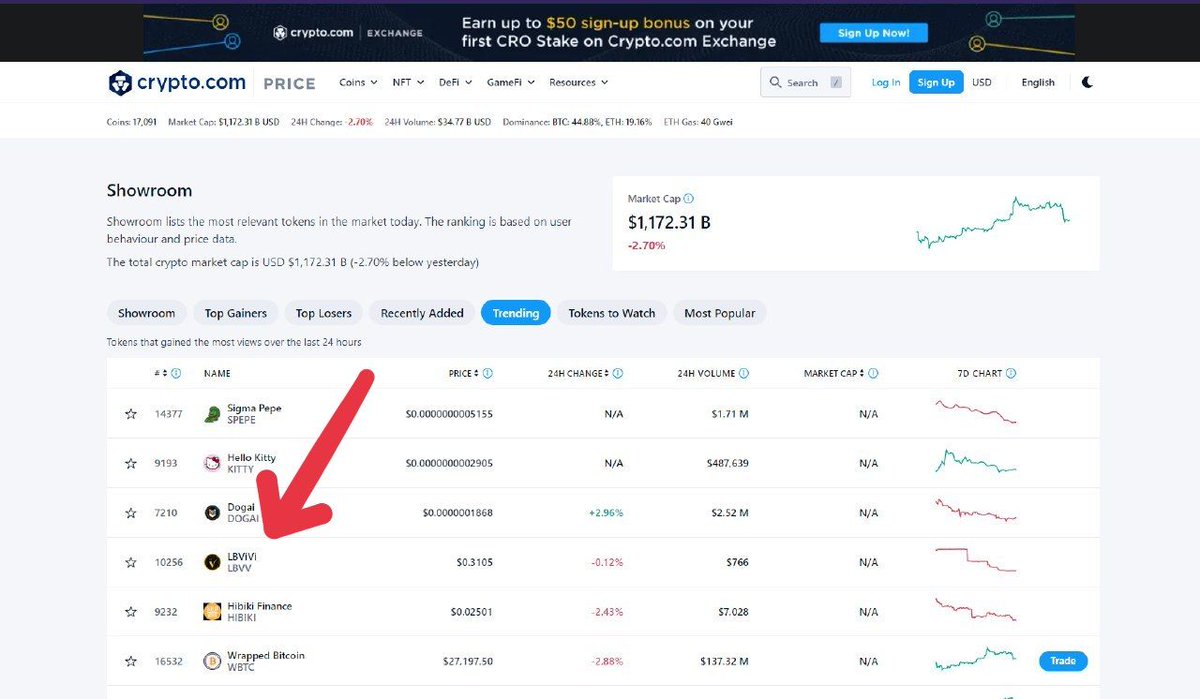This screenshot has width=1200, height=699.
Task: Click the Log In link
Action: (x=886, y=82)
